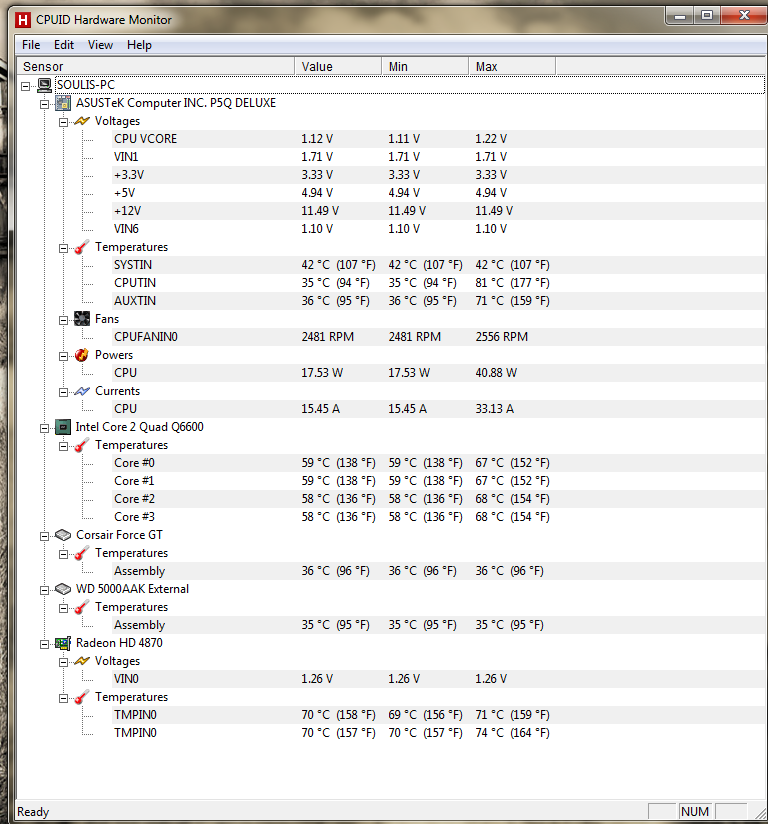Click the 33.13 A max current value
Image resolution: width=768 pixels, height=824 pixels.
click(x=495, y=409)
